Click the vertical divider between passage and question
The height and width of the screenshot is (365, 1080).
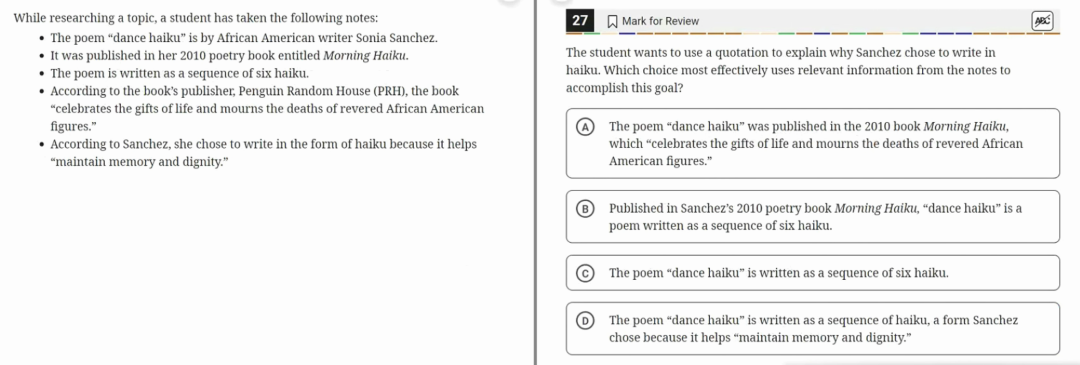click(536, 182)
